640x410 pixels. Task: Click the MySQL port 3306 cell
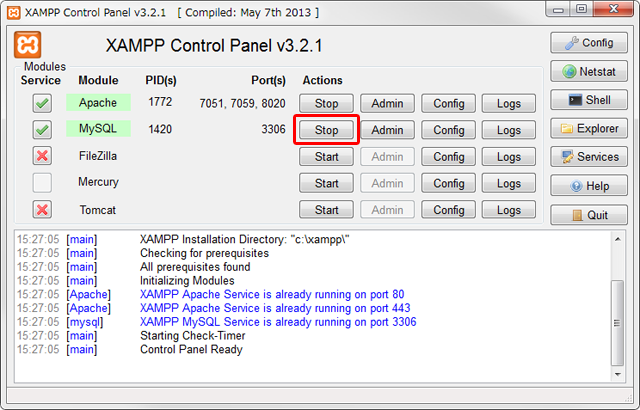click(273, 129)
